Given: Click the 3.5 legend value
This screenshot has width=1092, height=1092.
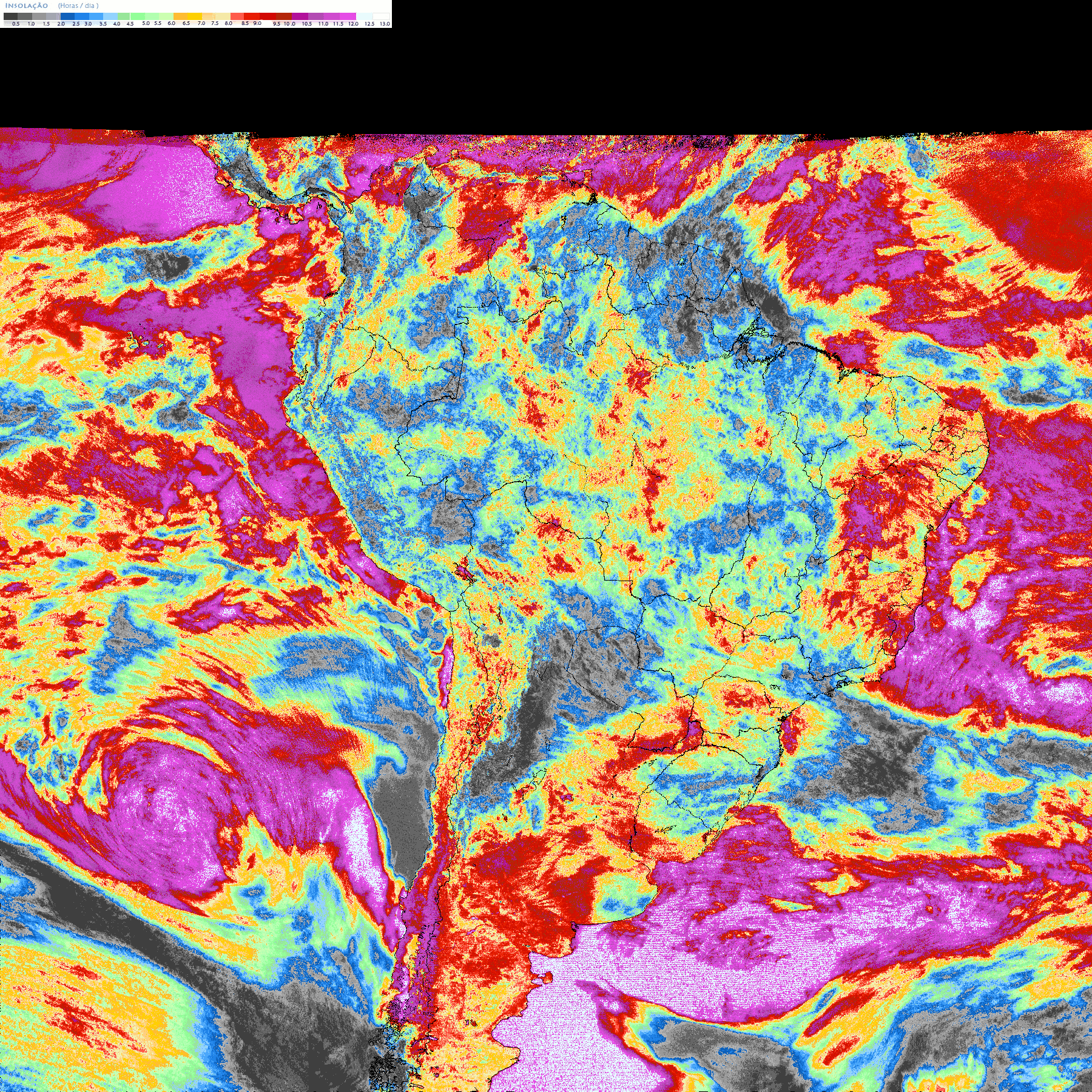Looking at the screenshot, I should point(103,24).
